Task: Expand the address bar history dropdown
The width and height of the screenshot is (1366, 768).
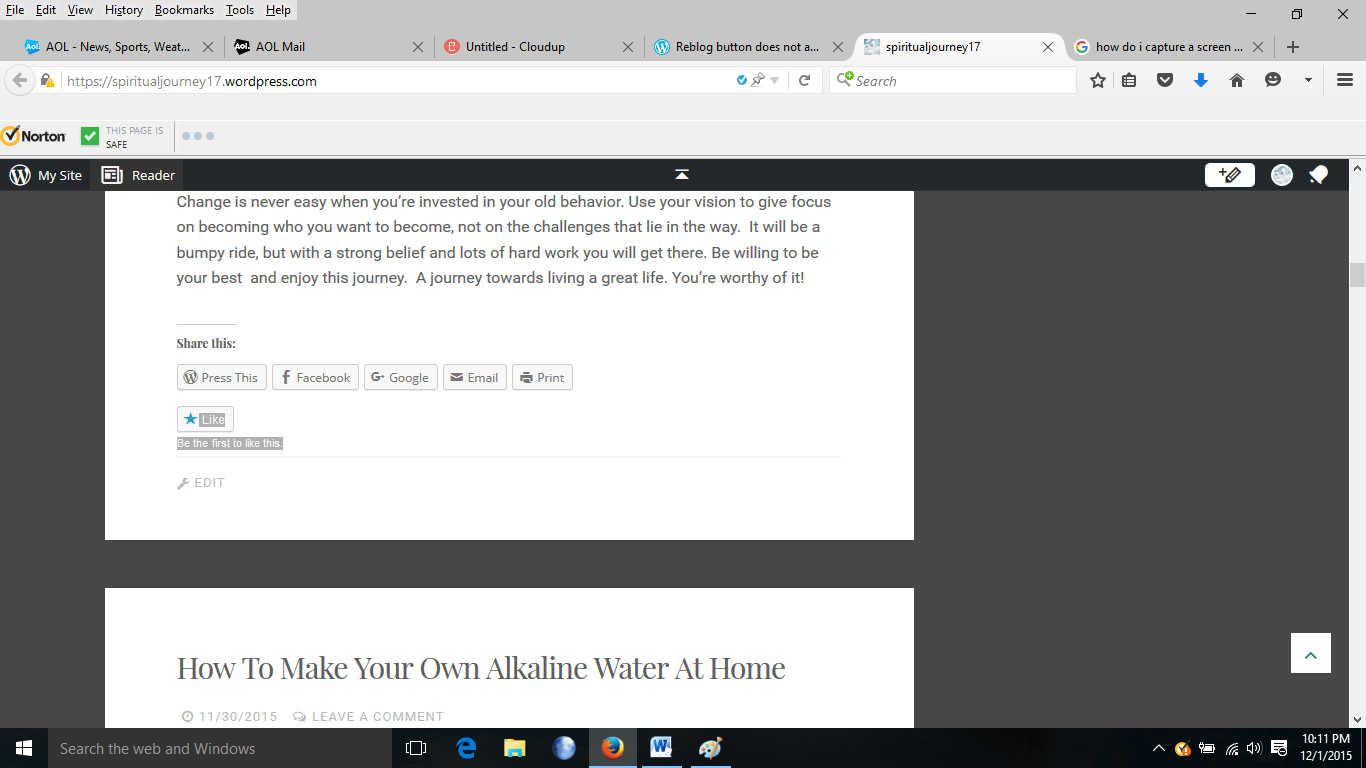Action: [x=774, y=81]
